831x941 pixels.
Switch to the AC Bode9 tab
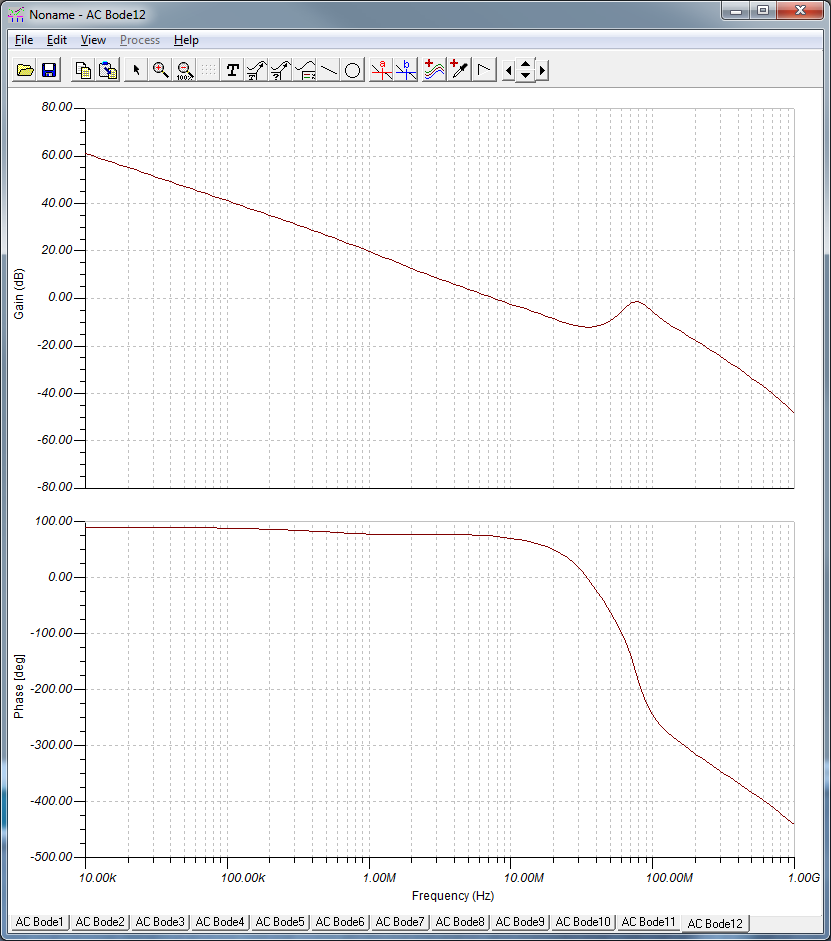(x=520, y=922)
